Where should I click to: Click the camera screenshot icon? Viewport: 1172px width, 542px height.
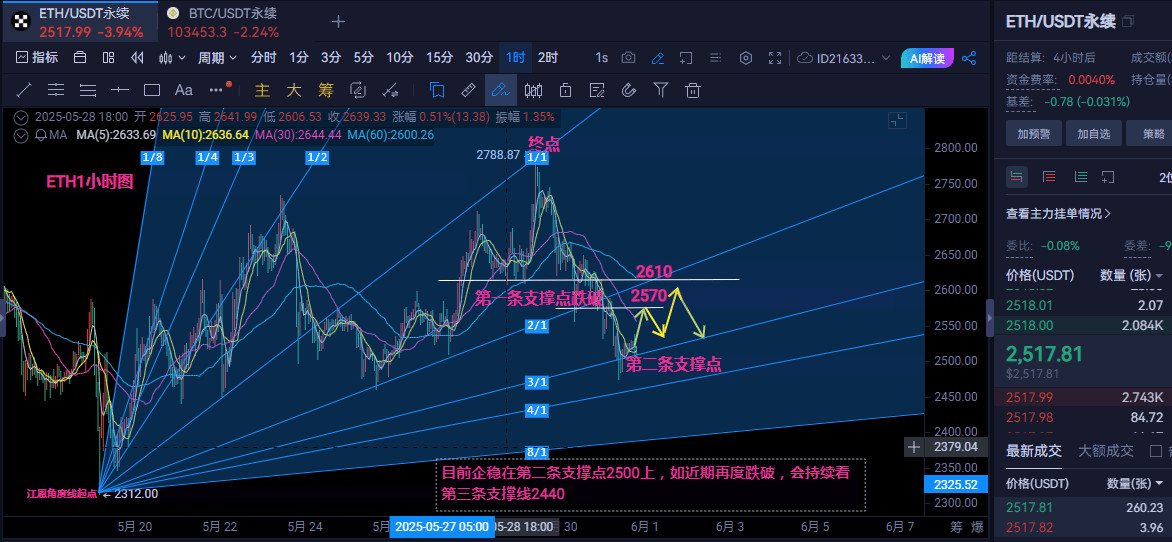pyautogui.click(x=629, y=58)
